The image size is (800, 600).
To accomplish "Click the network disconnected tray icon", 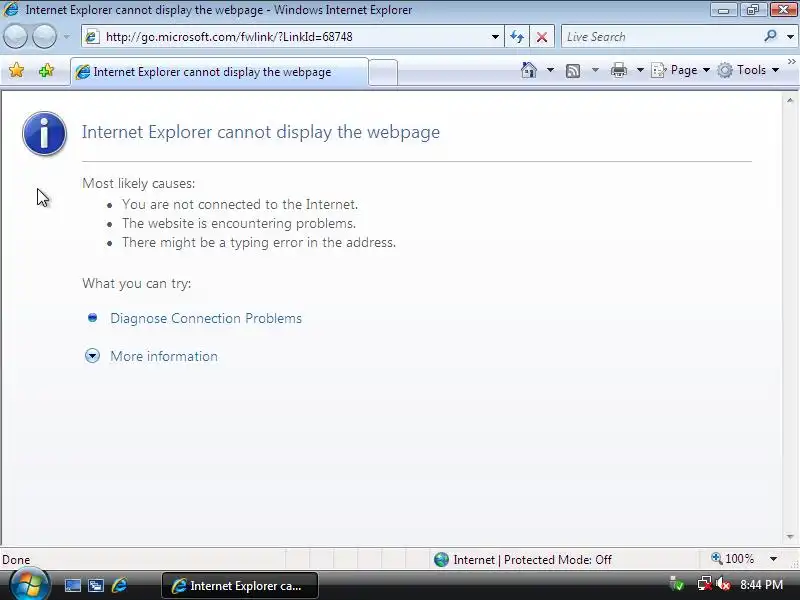I will tap(704, 584).
